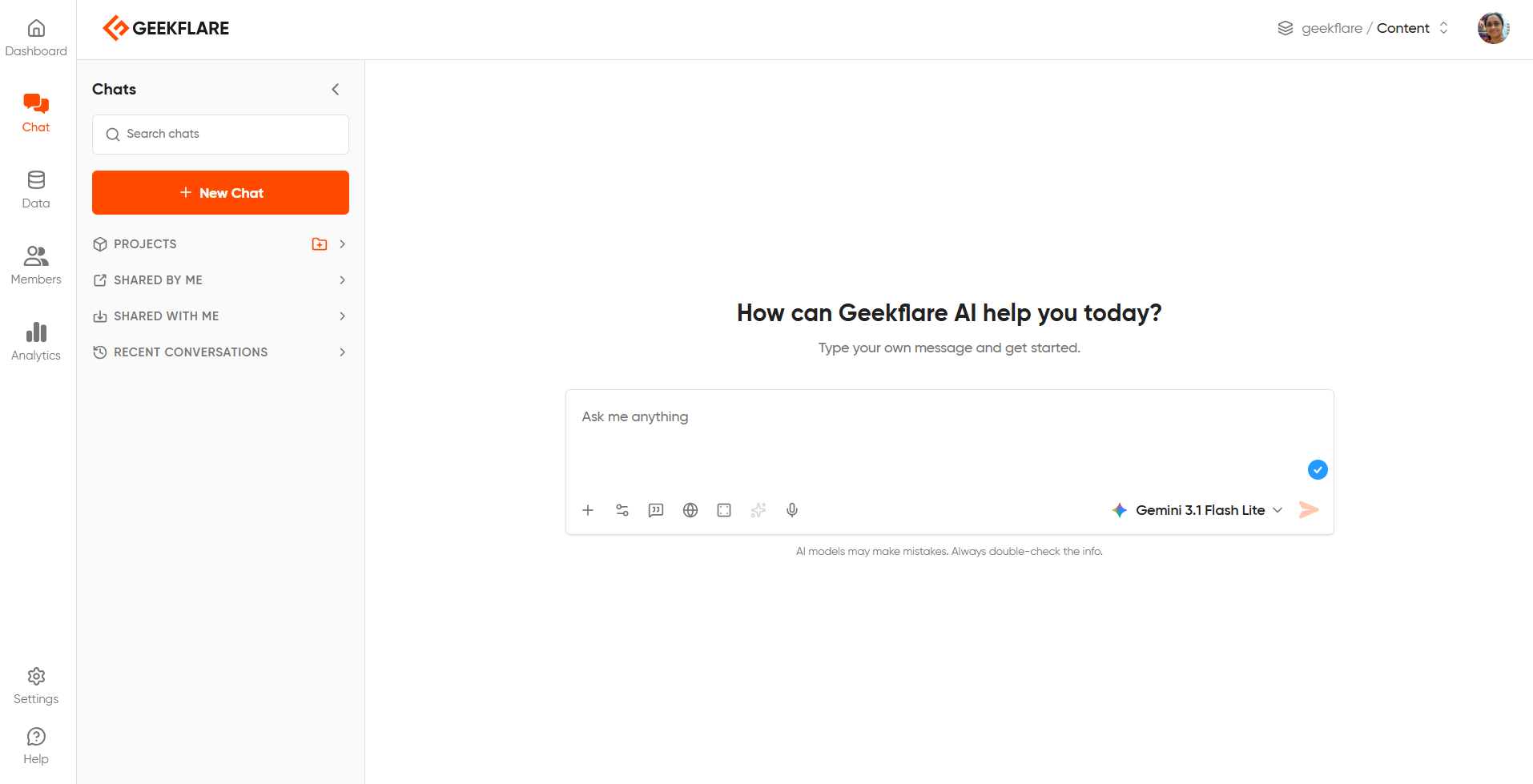The image size is (1533, 784).
Task: Toggle the web search globe icon
Action: click(690, 510)
